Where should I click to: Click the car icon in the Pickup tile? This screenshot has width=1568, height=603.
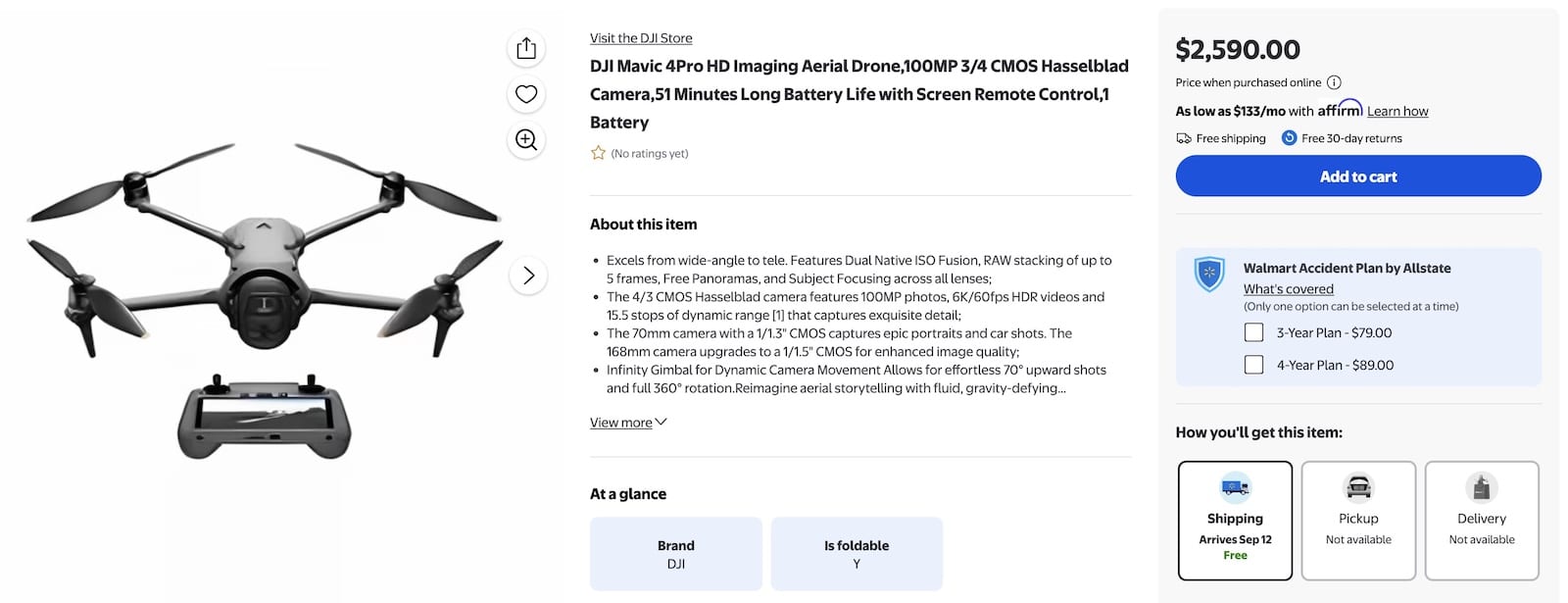pyautogui.click(x=1358, y=487)
